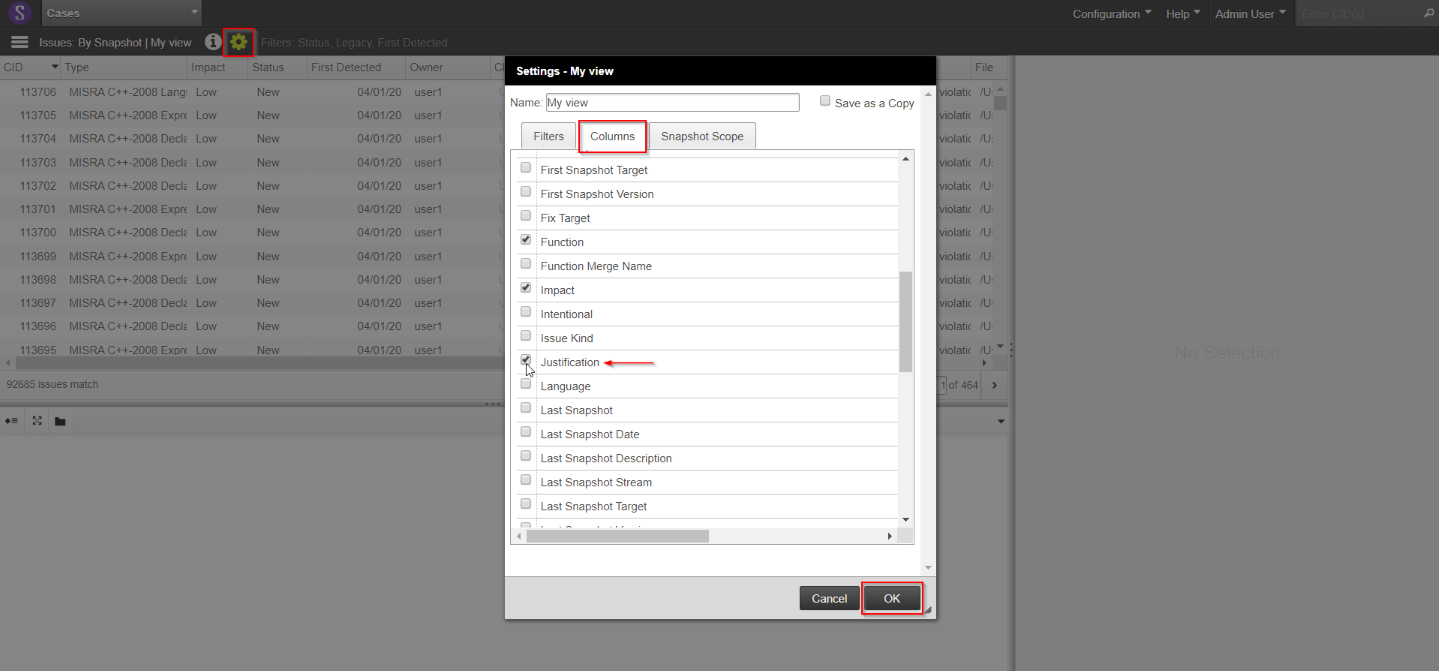Uncheck Impact column checkbox
Viewport: 1439px width, 671px height.
pyautogui.click(x=526, y=288)
